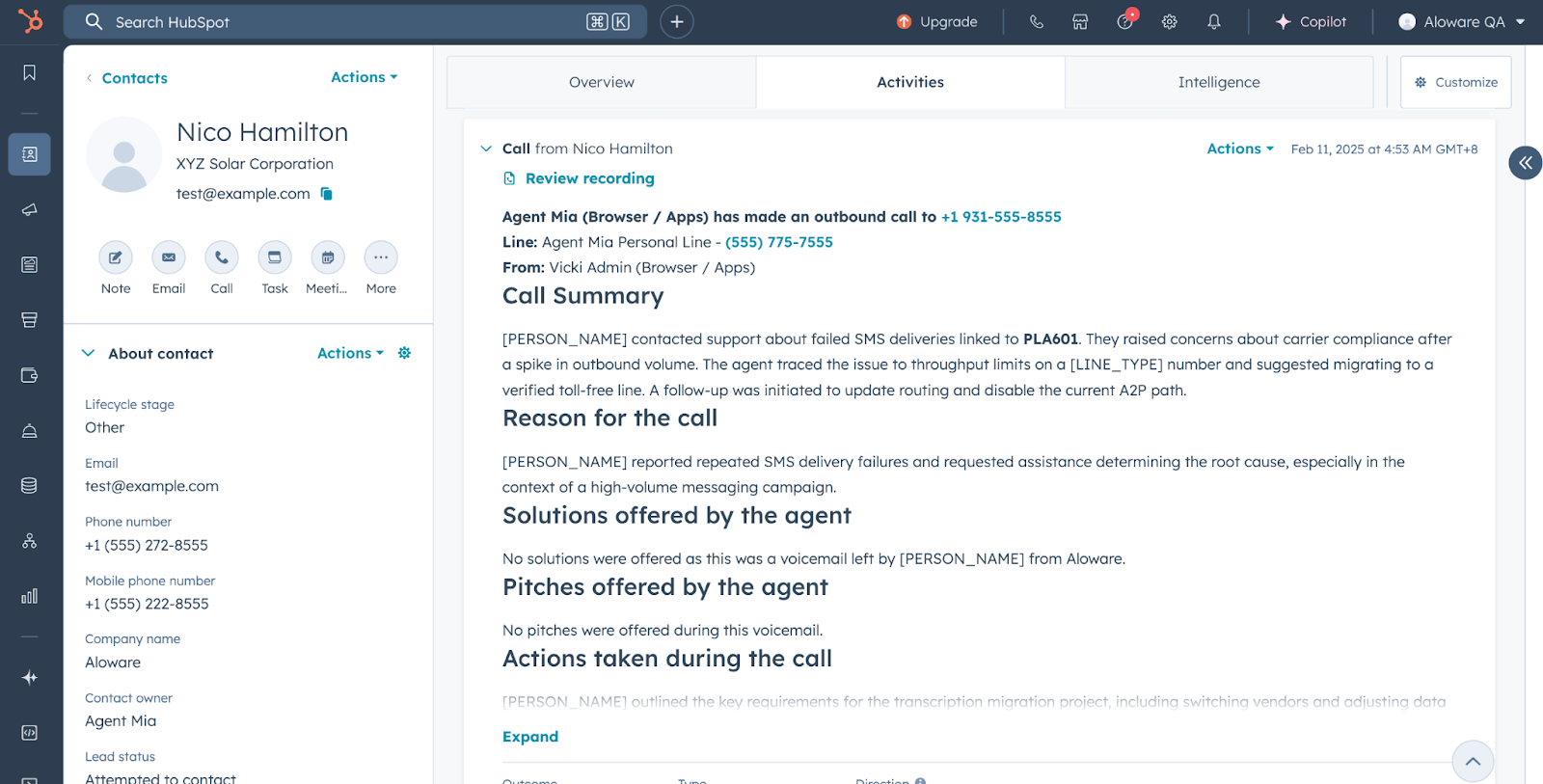This screenshot has width=1543, height=784.
Task: Open the Reporting bar chart icon
Action: pyautogui.click(x=30, y=596)
